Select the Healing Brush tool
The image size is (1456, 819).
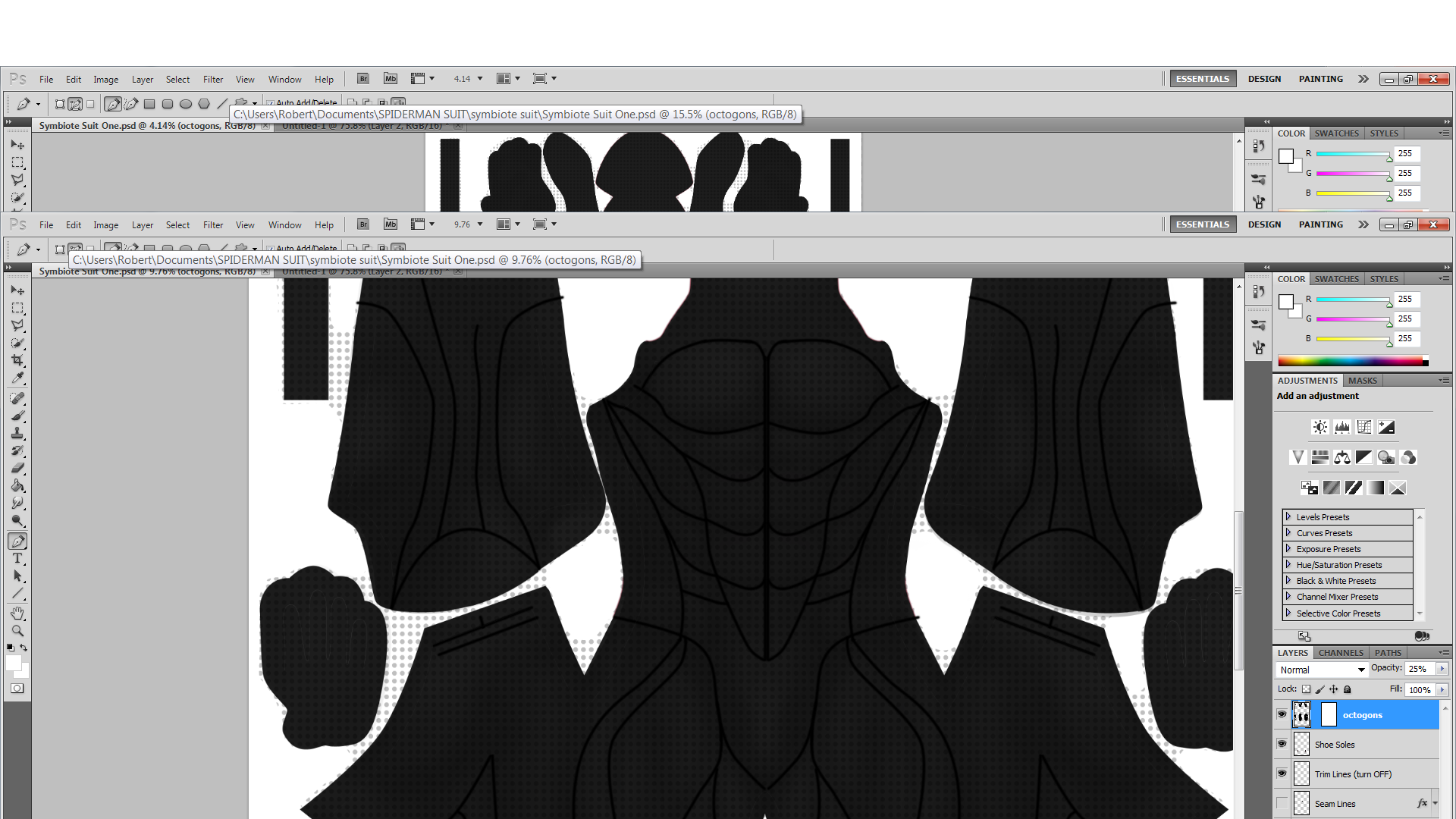pos(17,398)
